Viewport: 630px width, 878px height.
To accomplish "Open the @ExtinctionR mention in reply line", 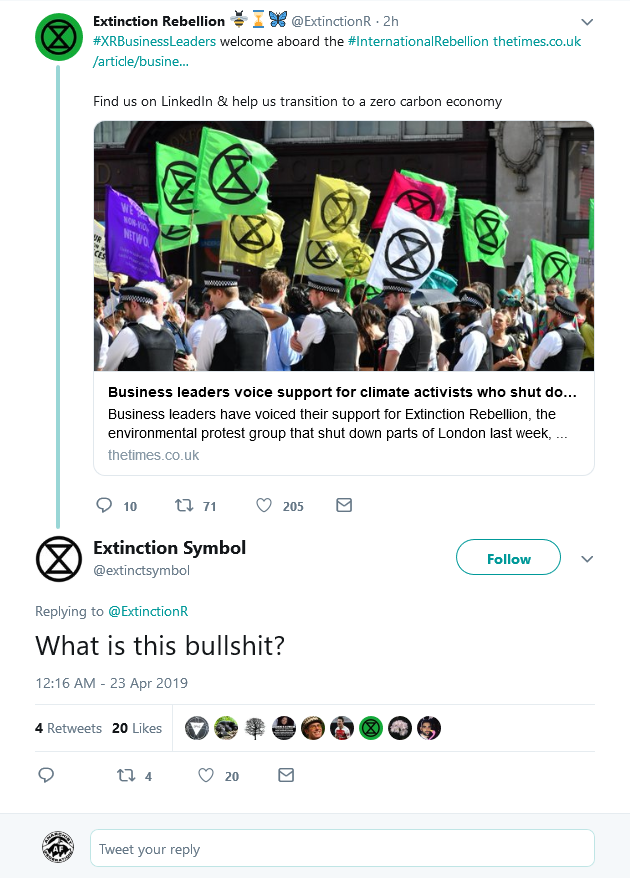I will pyautogui.click(x=148, y=611).
